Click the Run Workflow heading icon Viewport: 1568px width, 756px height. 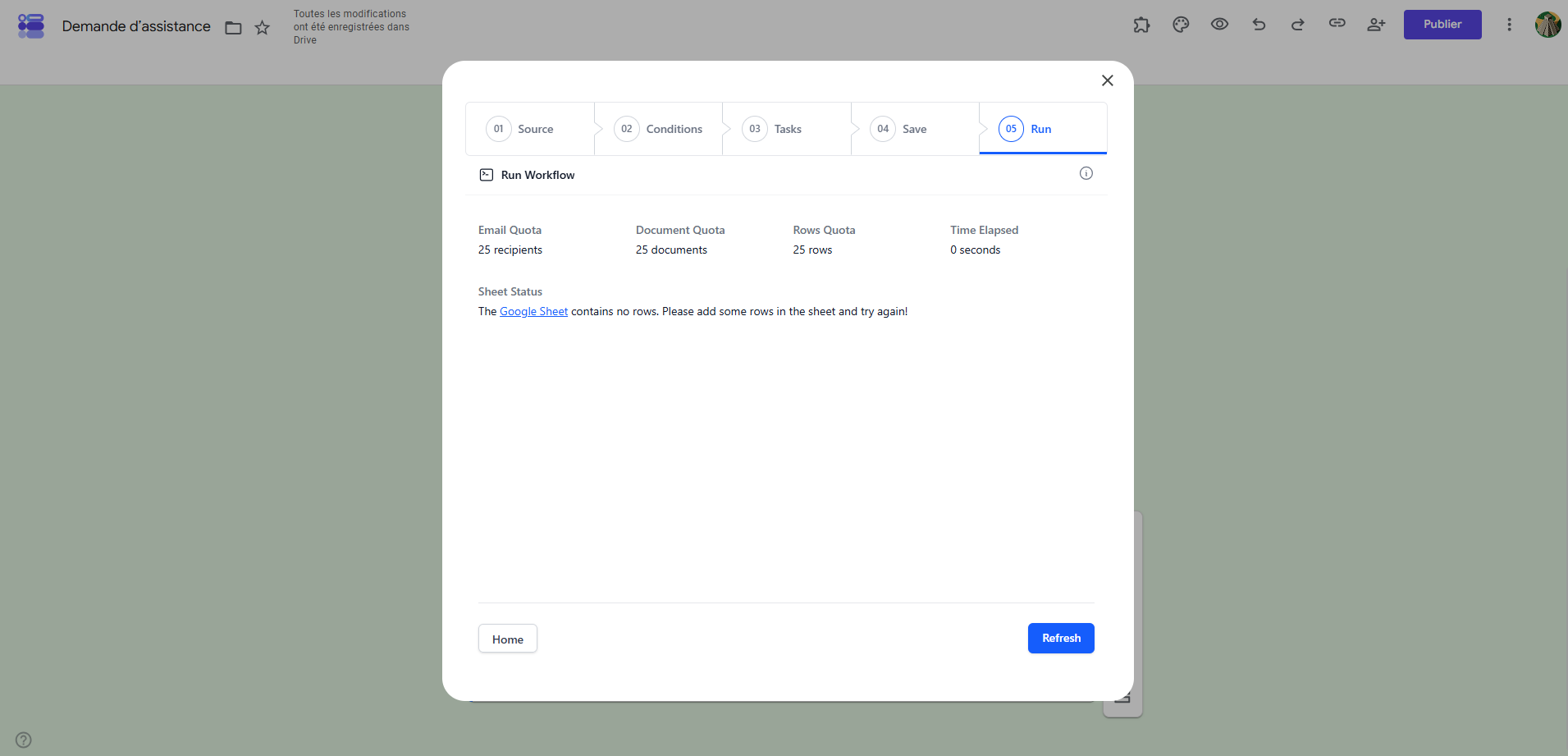click(487, 175)
